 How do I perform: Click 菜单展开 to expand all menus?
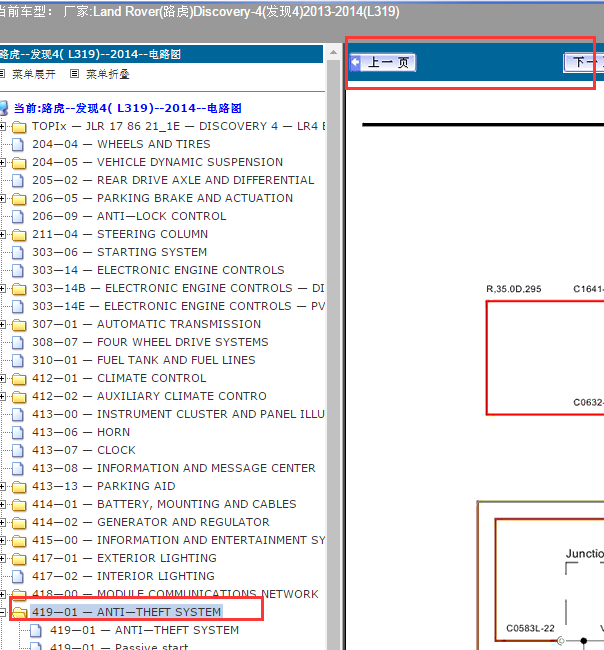click(x=34, y=74)
